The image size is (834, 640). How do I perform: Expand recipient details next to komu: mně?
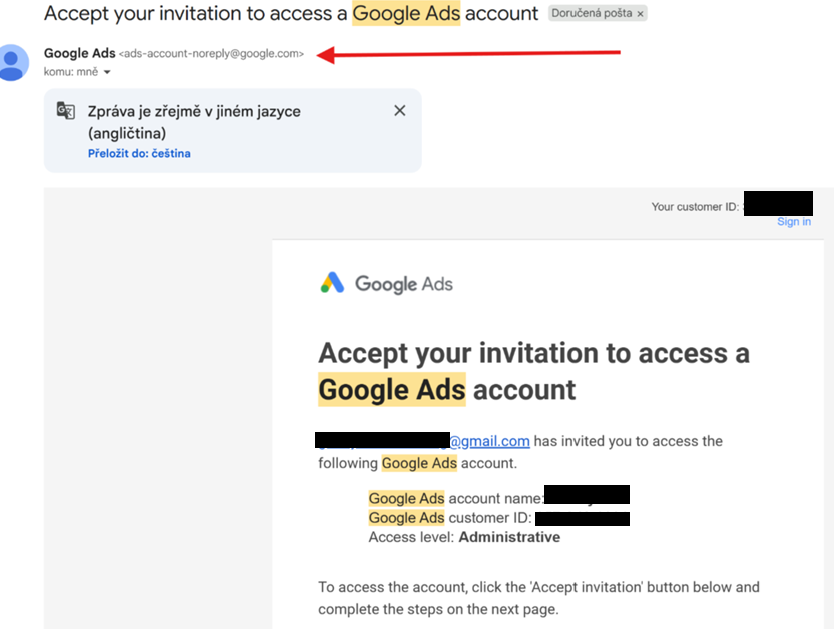click(x=107, y=72)
